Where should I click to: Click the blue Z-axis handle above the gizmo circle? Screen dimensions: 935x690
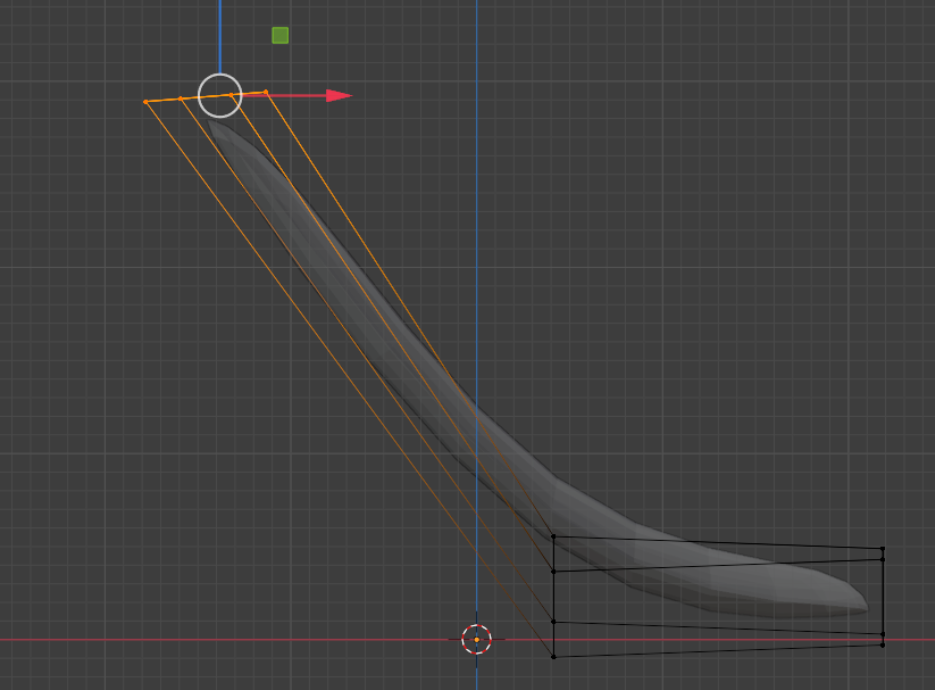coord(220,36)
